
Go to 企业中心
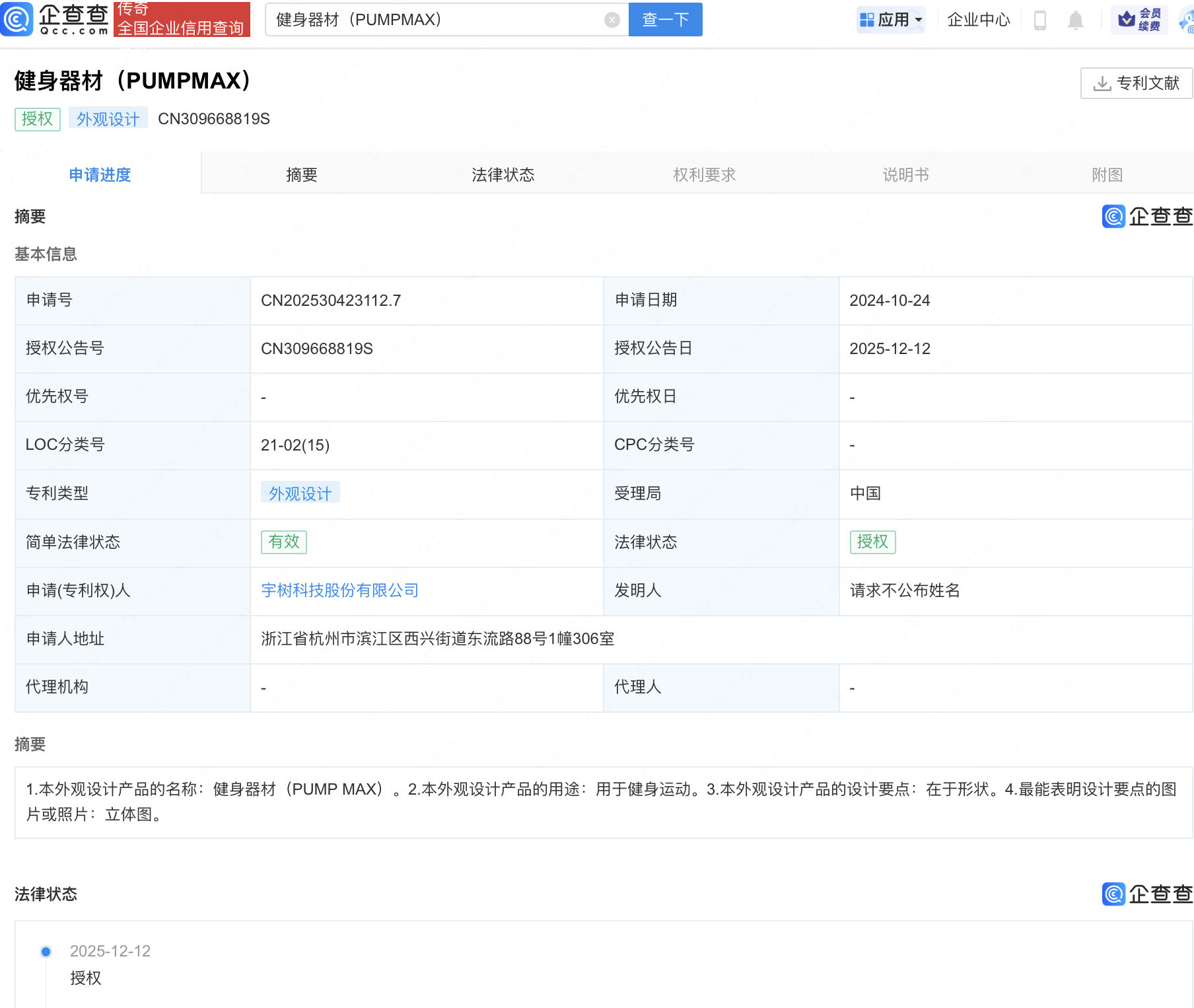click(x=978, y=20)
